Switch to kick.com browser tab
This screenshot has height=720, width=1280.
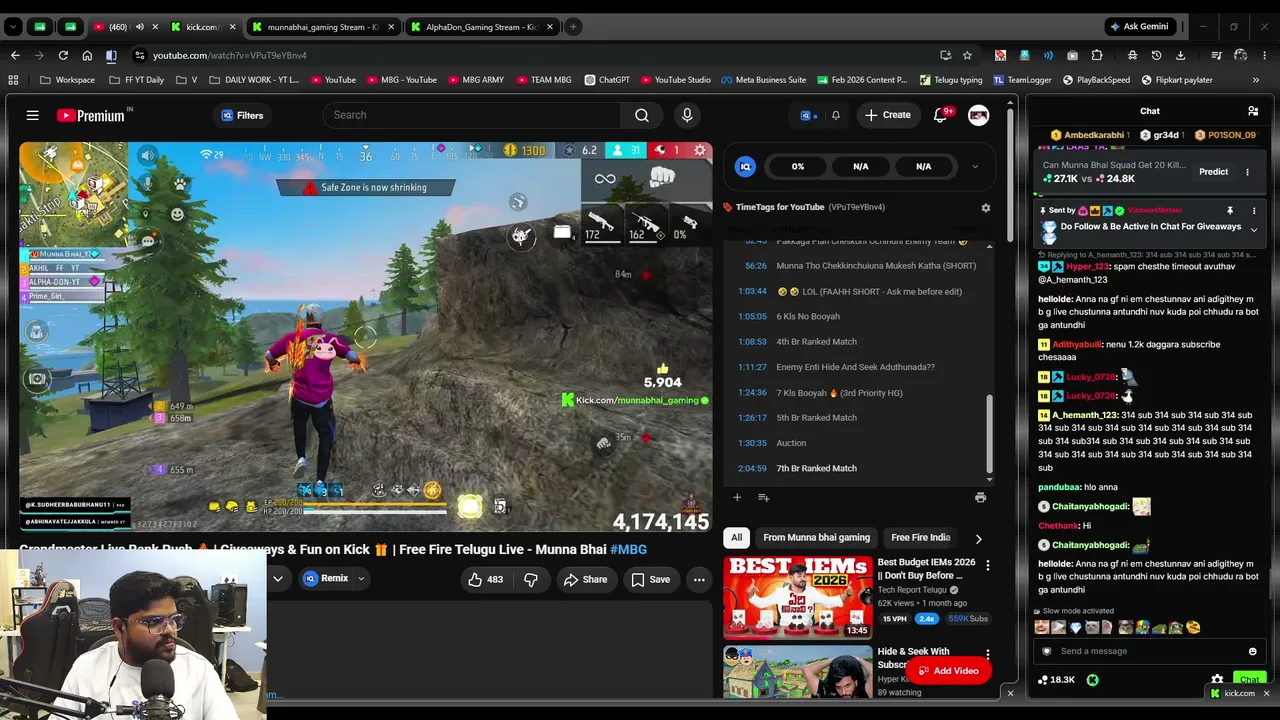tap(203, 27)
